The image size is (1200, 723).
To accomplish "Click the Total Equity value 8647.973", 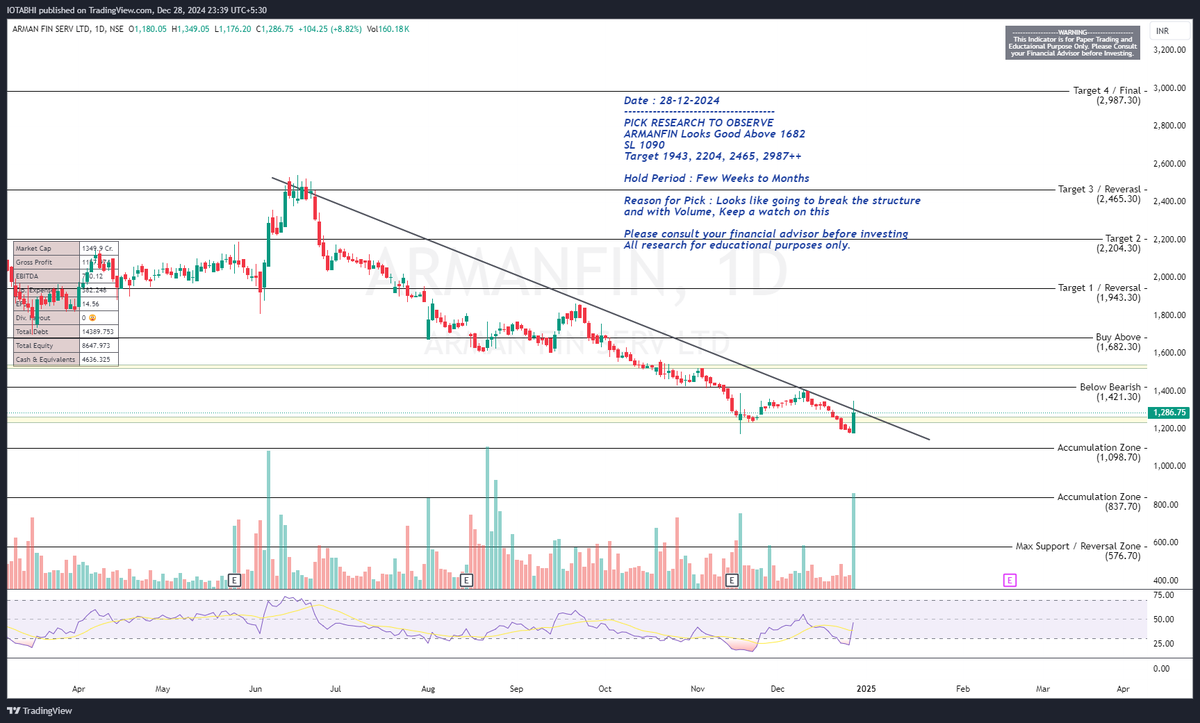I will [97, 344].
